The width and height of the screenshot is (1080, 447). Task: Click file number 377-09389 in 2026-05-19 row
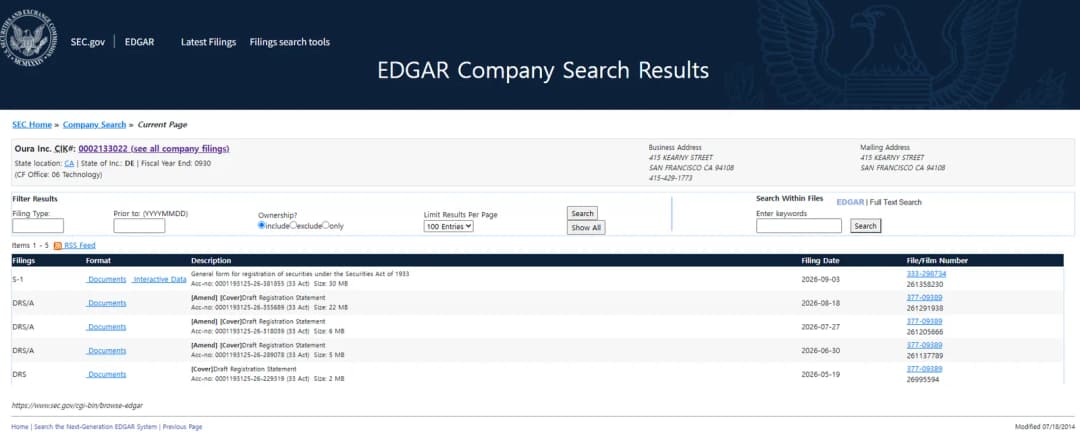924,369
